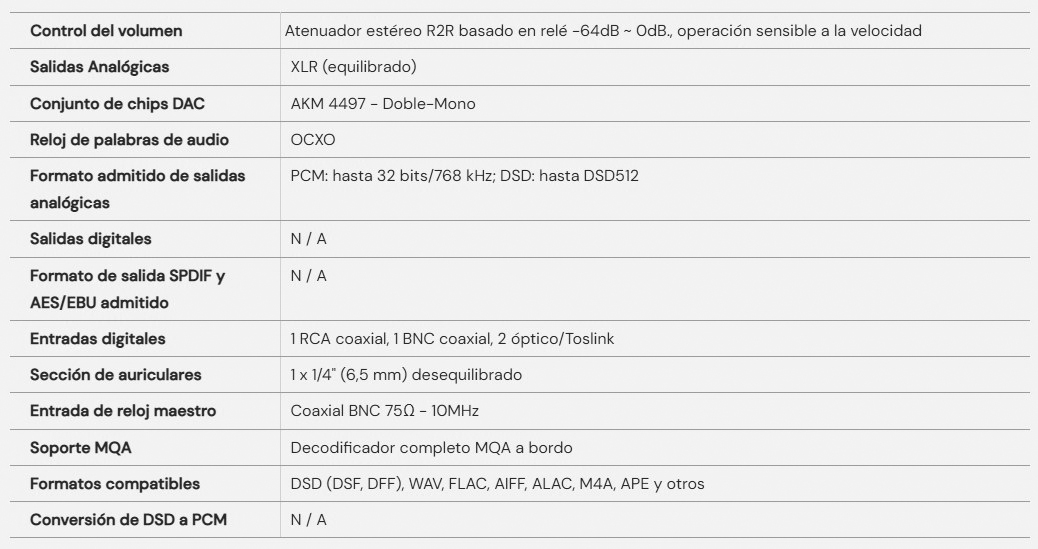Click the 'N / A' value for Salidas digitales
This screenshot has height=549, width=1038.
(308, 239)
